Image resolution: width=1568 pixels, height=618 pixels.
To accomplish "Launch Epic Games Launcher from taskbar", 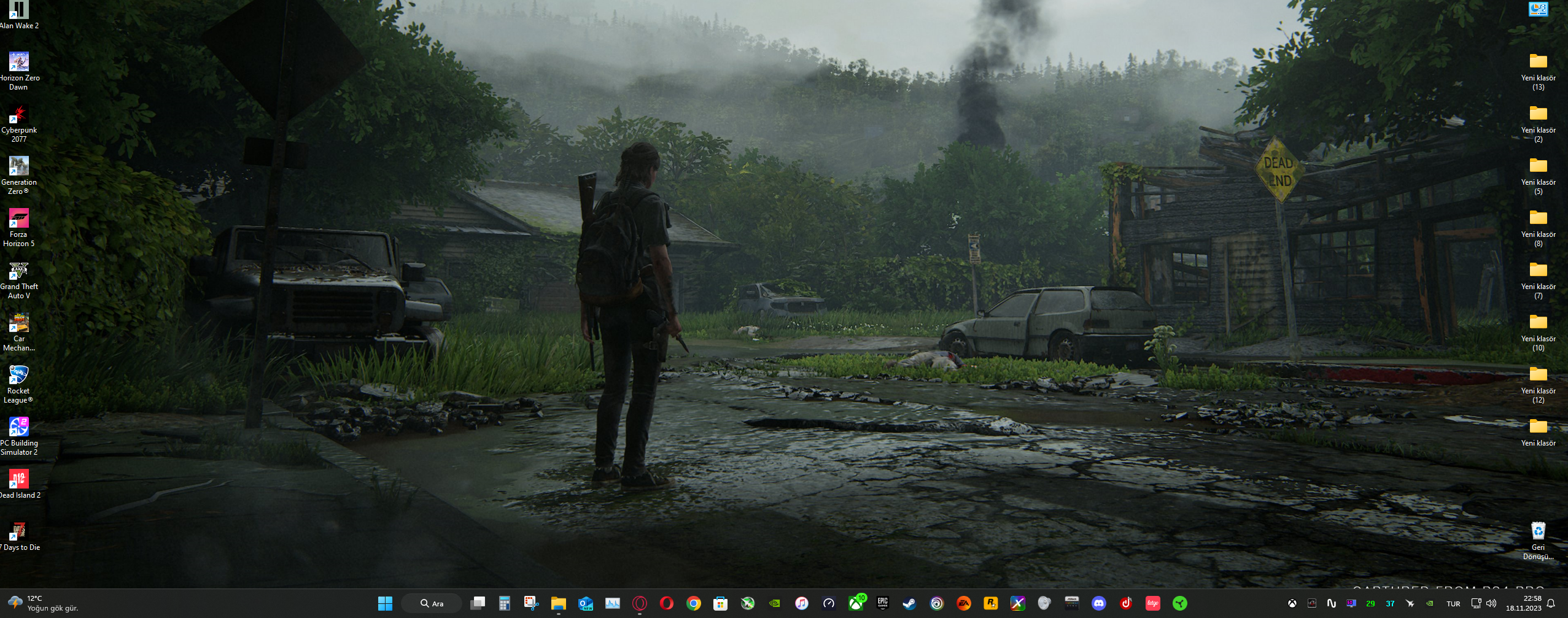I will [x=883, y=603].
